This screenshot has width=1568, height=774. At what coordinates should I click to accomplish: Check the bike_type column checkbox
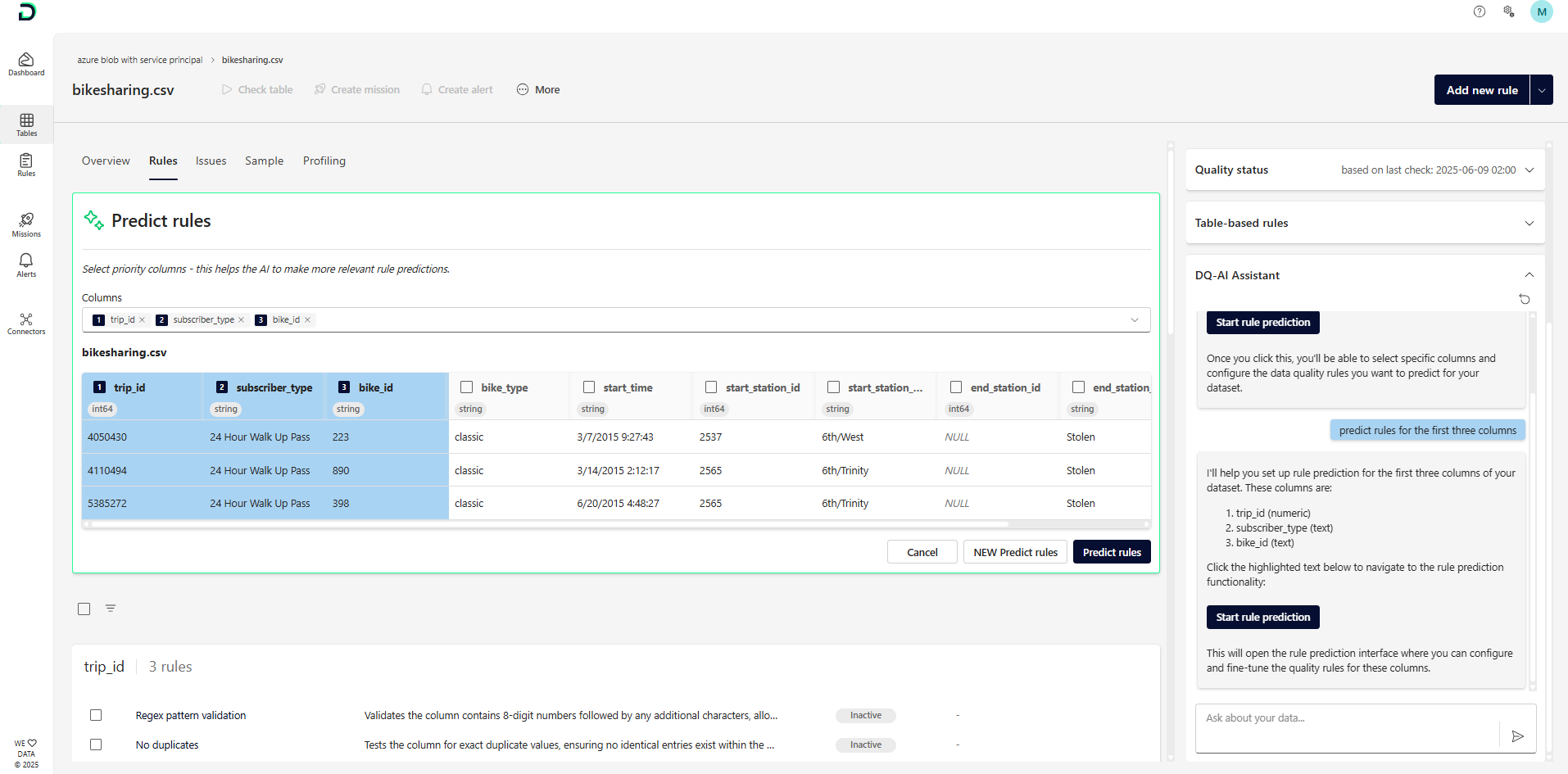point(467,387)
